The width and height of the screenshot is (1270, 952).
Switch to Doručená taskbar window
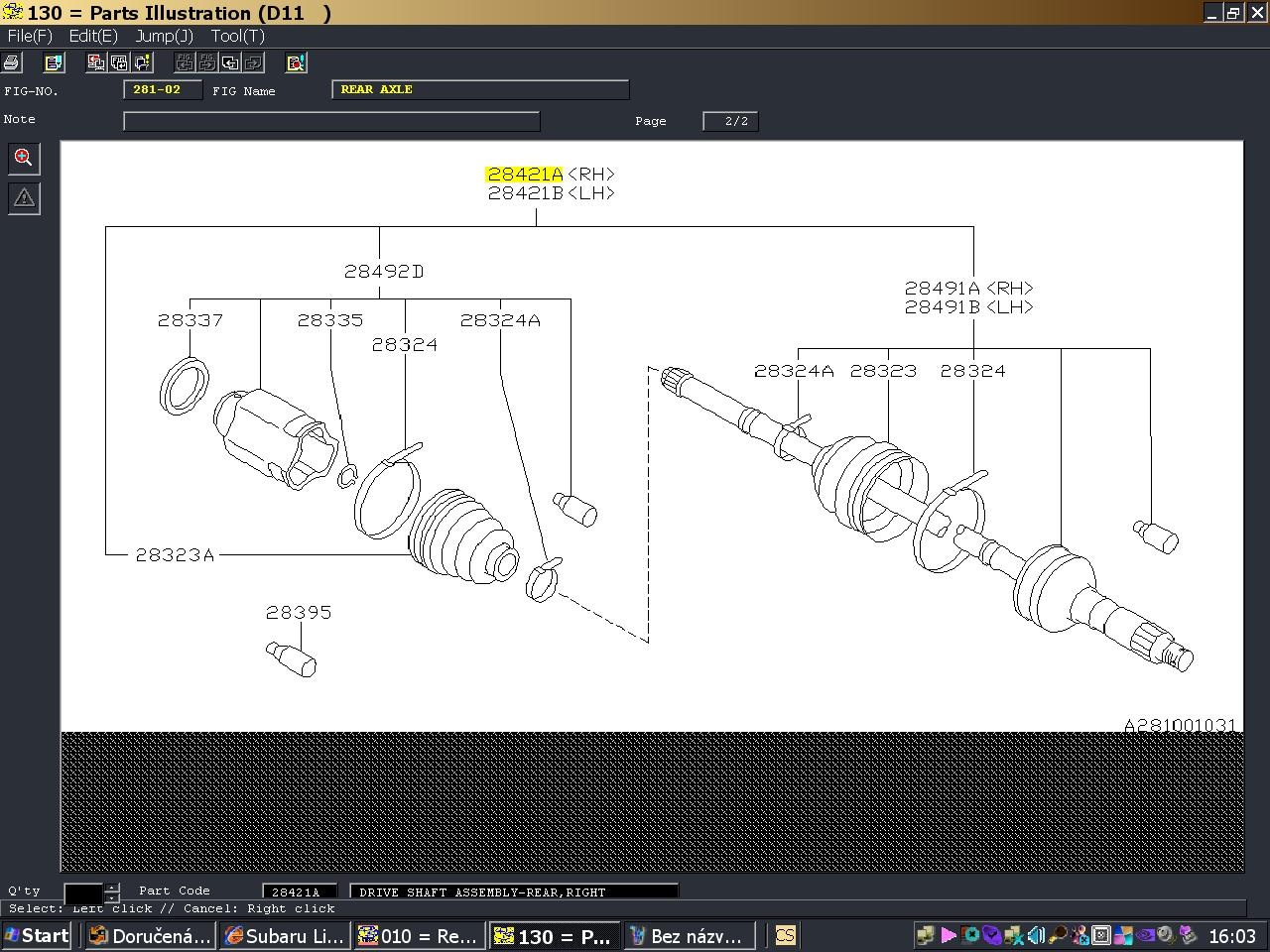tap(152, 936)
